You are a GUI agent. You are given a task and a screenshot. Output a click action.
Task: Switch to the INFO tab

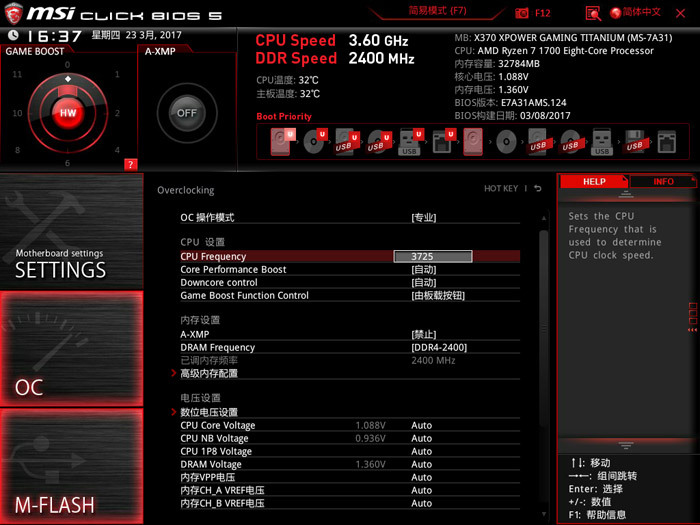click(x=663, y=181)
